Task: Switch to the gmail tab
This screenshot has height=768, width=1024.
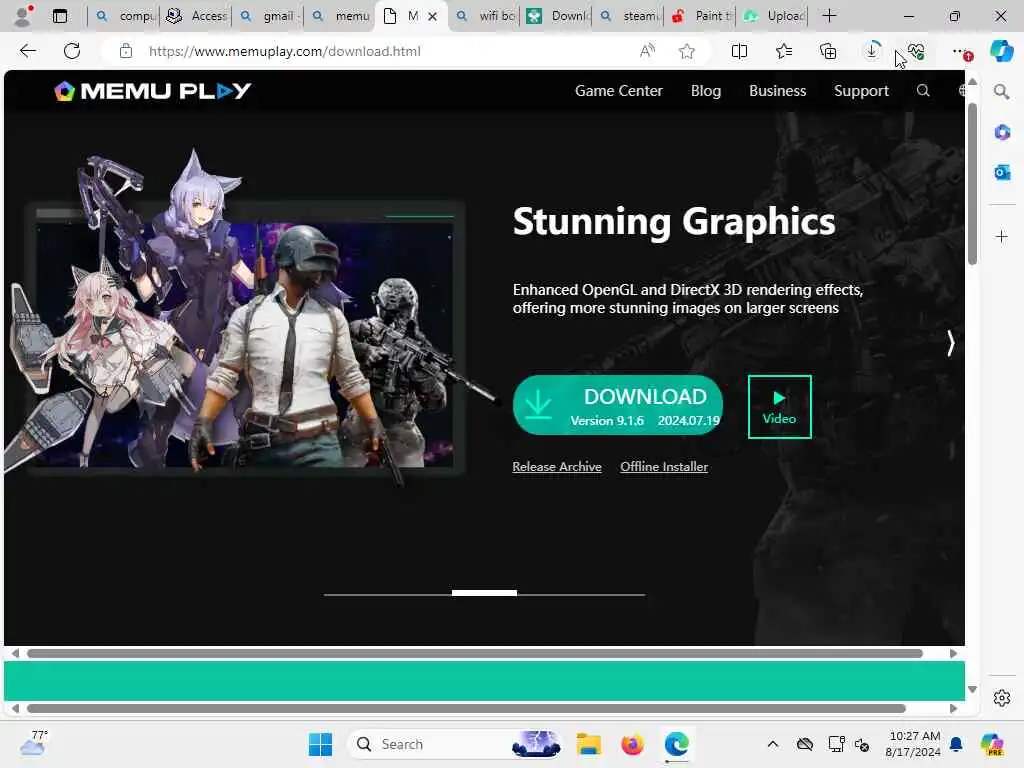Action: coord(268,16)
